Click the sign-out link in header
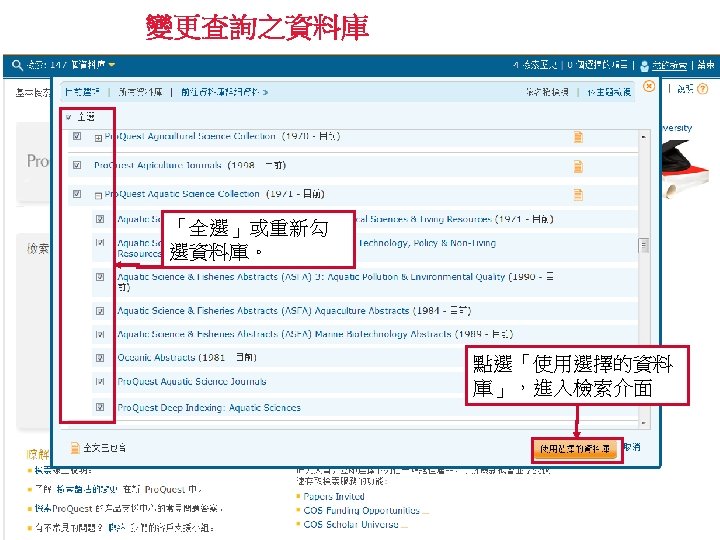The height and width of the screenshot is (540, 720). click(706, 65)
